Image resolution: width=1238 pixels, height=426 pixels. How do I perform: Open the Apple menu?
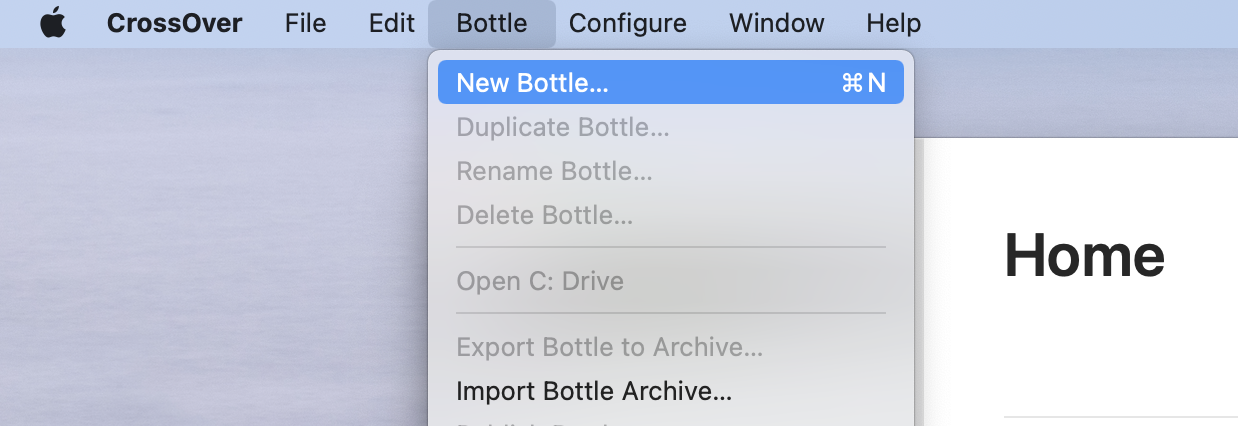coord(53,23)
